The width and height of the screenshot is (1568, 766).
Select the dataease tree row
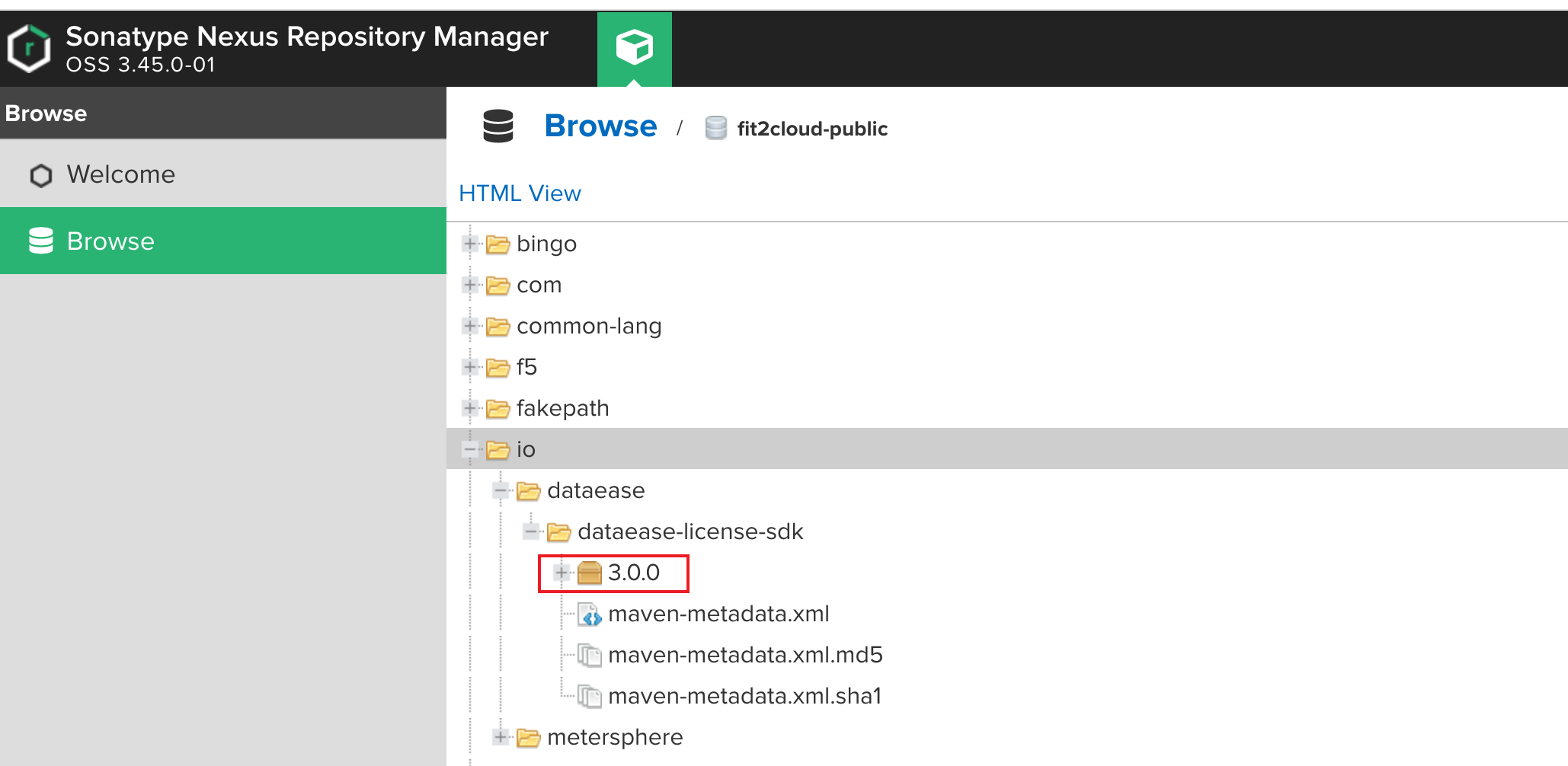pyautogui.click(x=1007, y=490)
